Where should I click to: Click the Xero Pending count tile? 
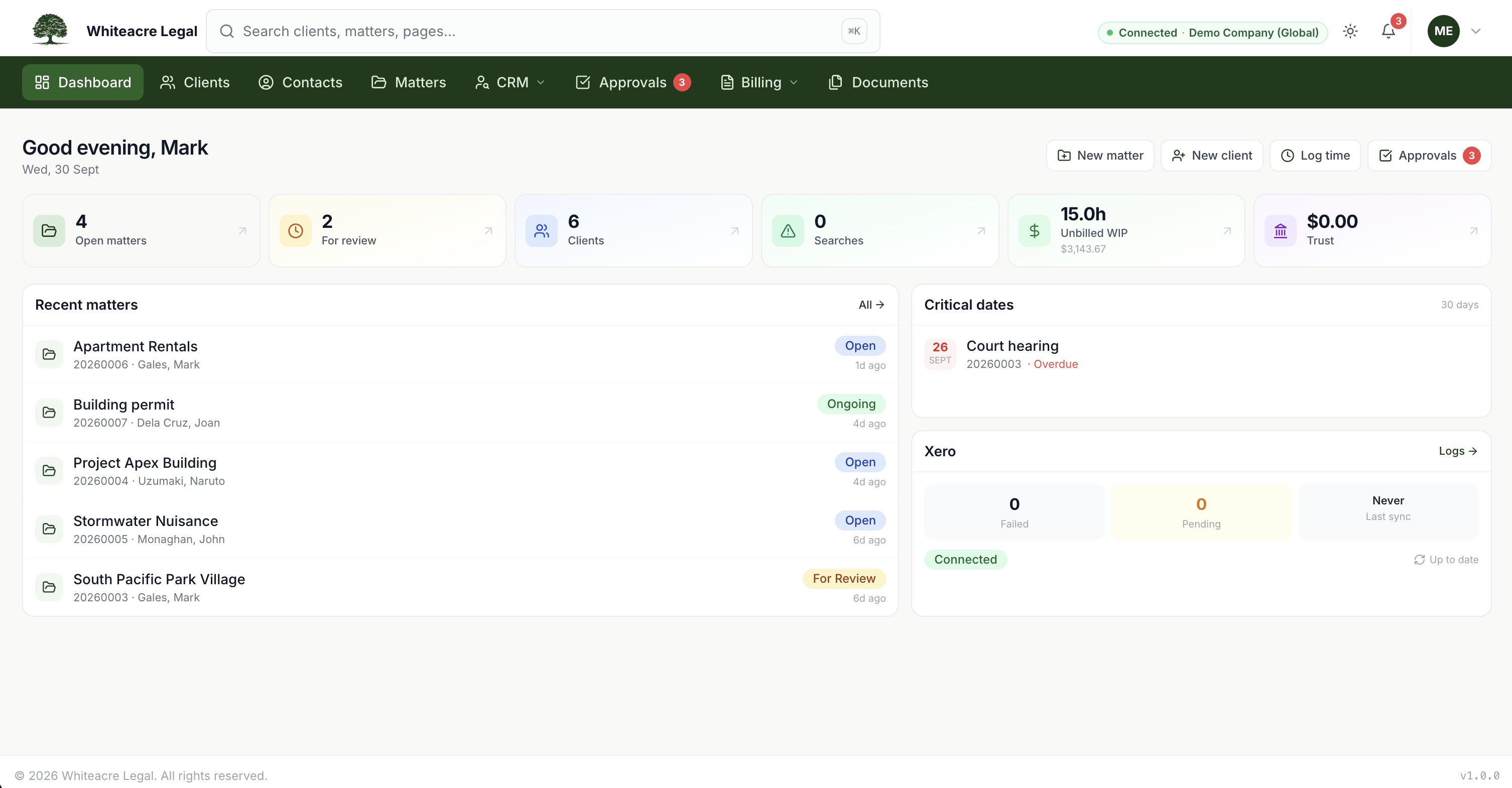(1201, 512)
